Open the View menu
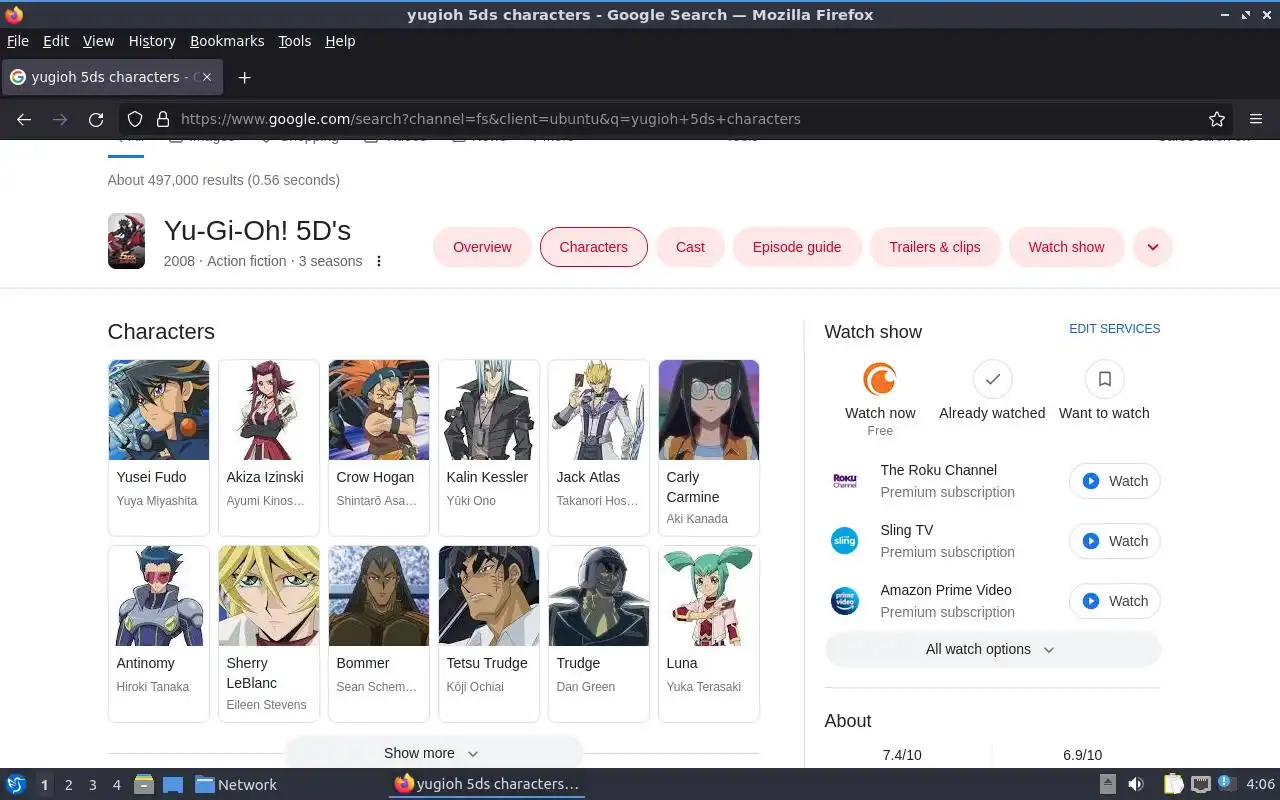 [98, 41]
